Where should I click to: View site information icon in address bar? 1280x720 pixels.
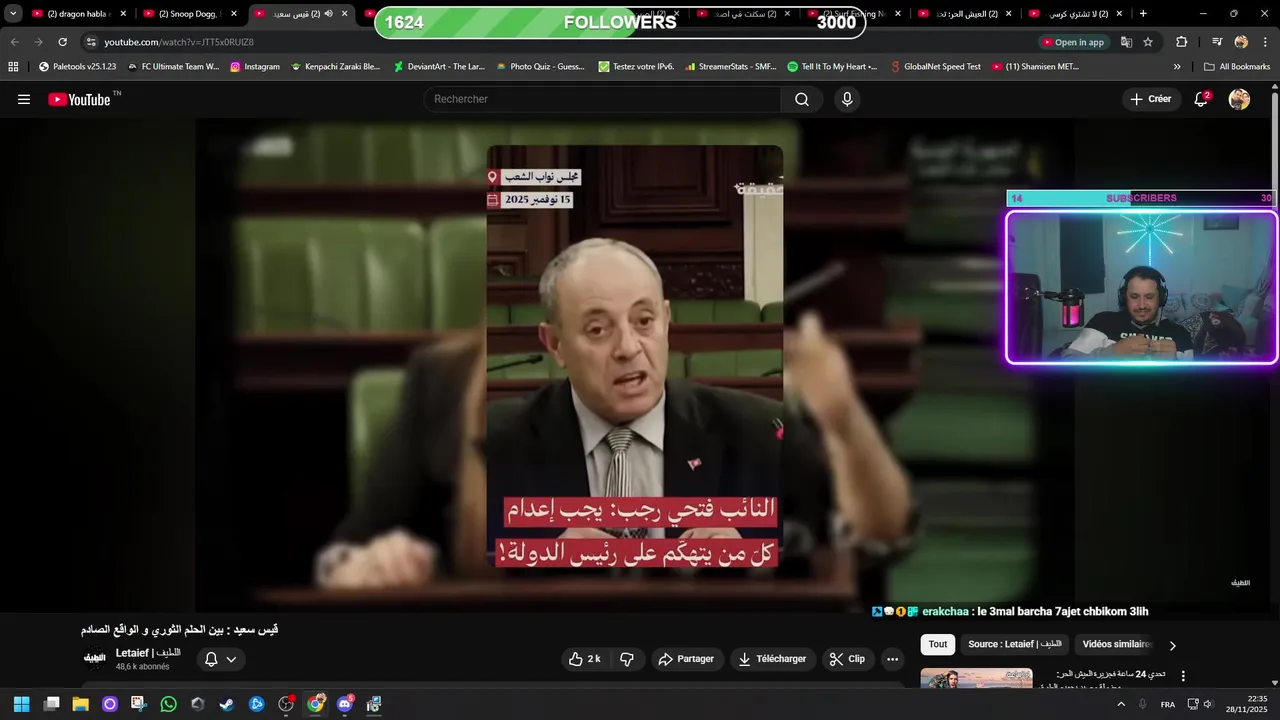point(91,42)
